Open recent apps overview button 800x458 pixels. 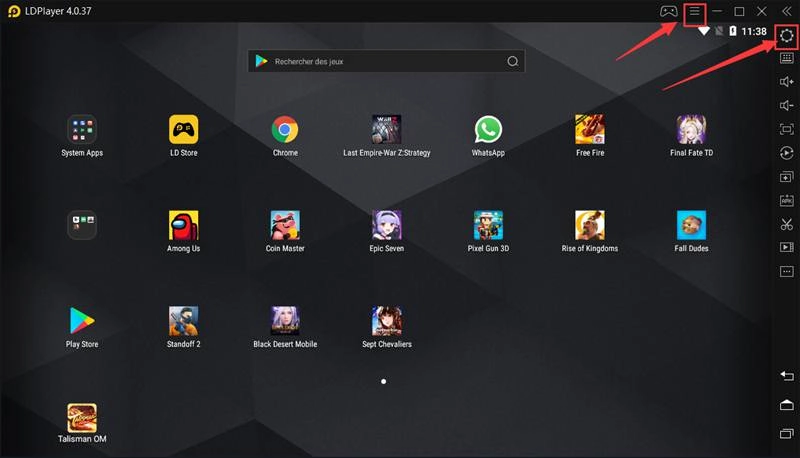pyautogui.click(x=787, y=433)
